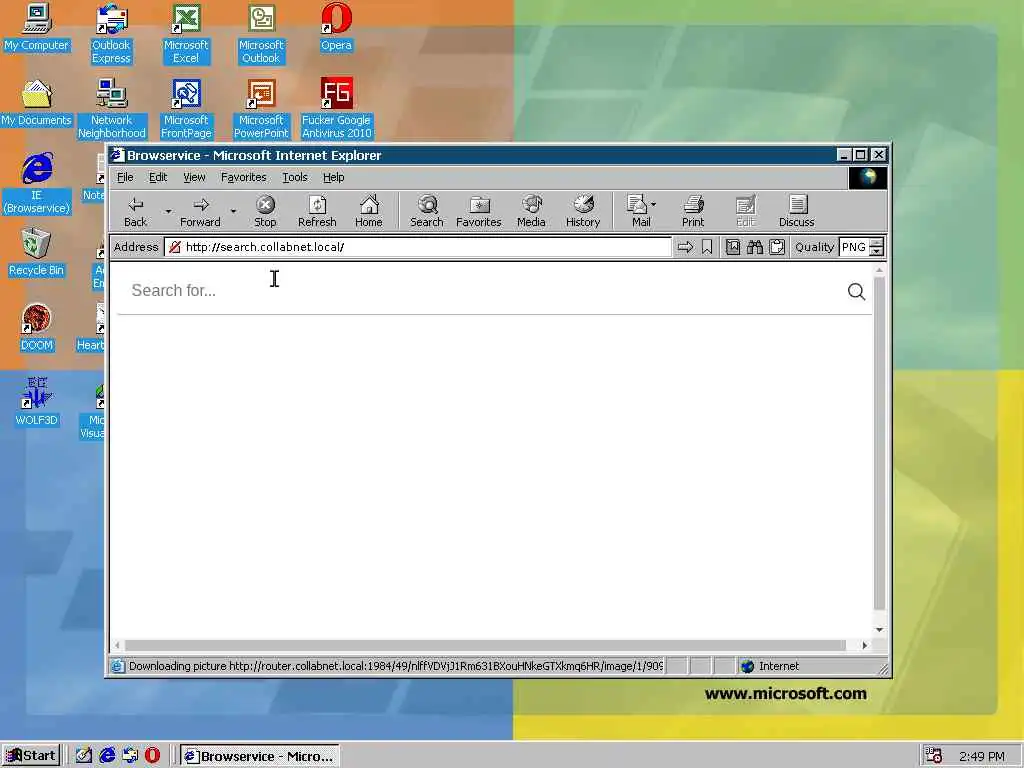This screenshot has width=1024, height=768.
Task: Open the Back history dropdown arrow
Action: pyautogui.click(x=168, y=212)
